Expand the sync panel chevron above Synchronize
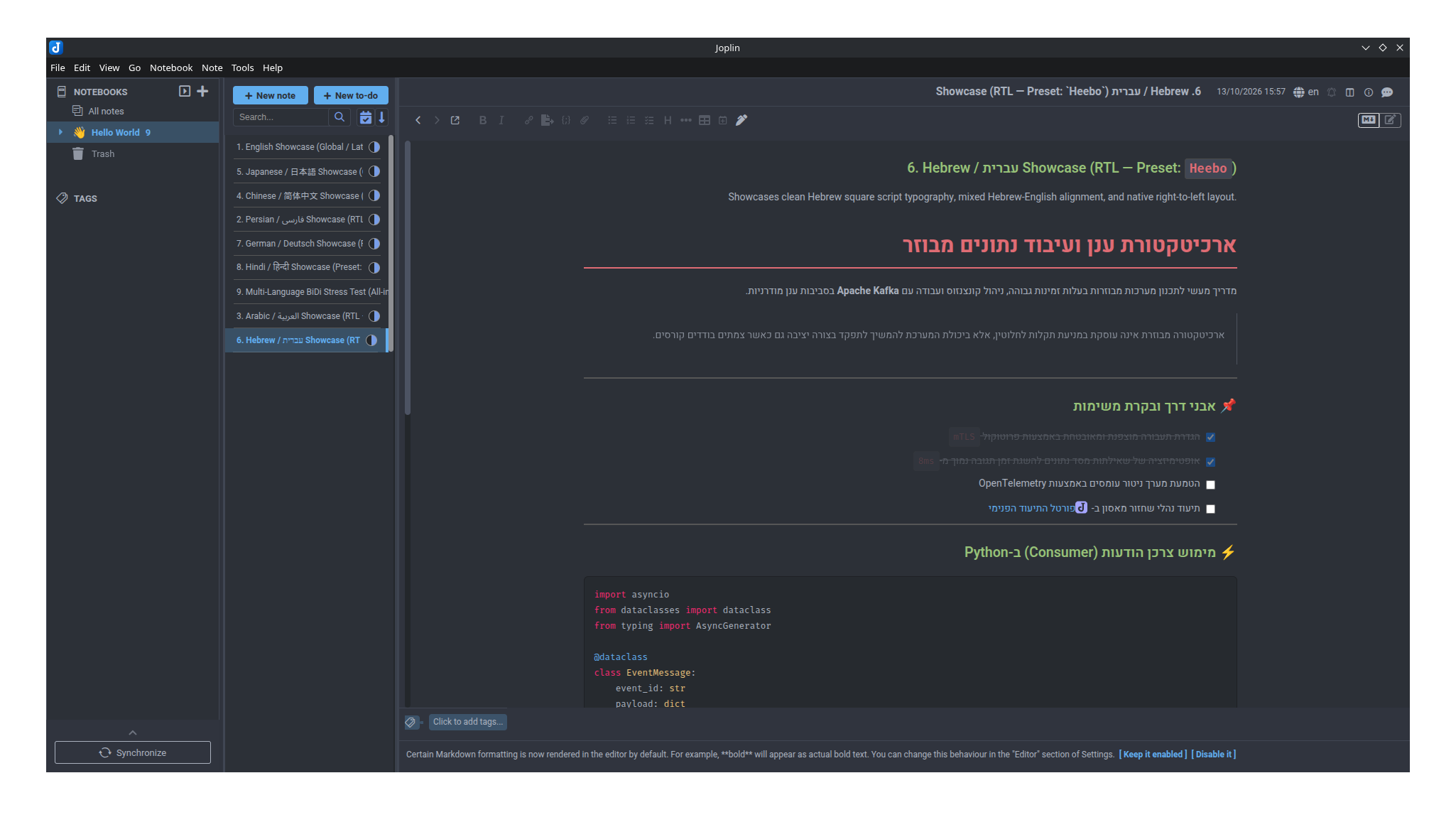This screenshot has width=1456, height=827. click(x=133, y=733)
